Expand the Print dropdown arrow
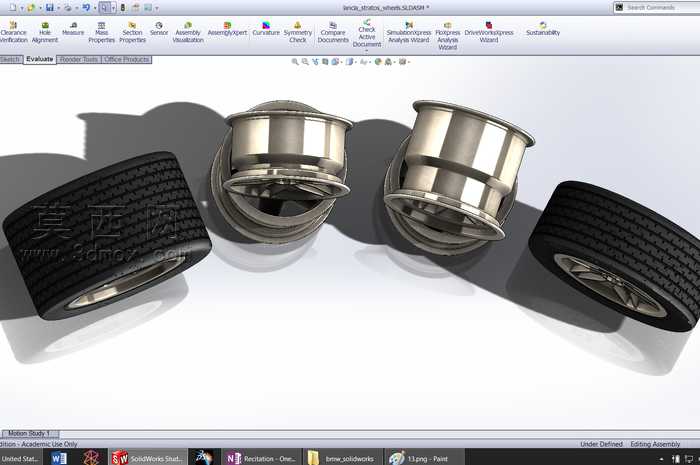 click(x=76, y=8)
